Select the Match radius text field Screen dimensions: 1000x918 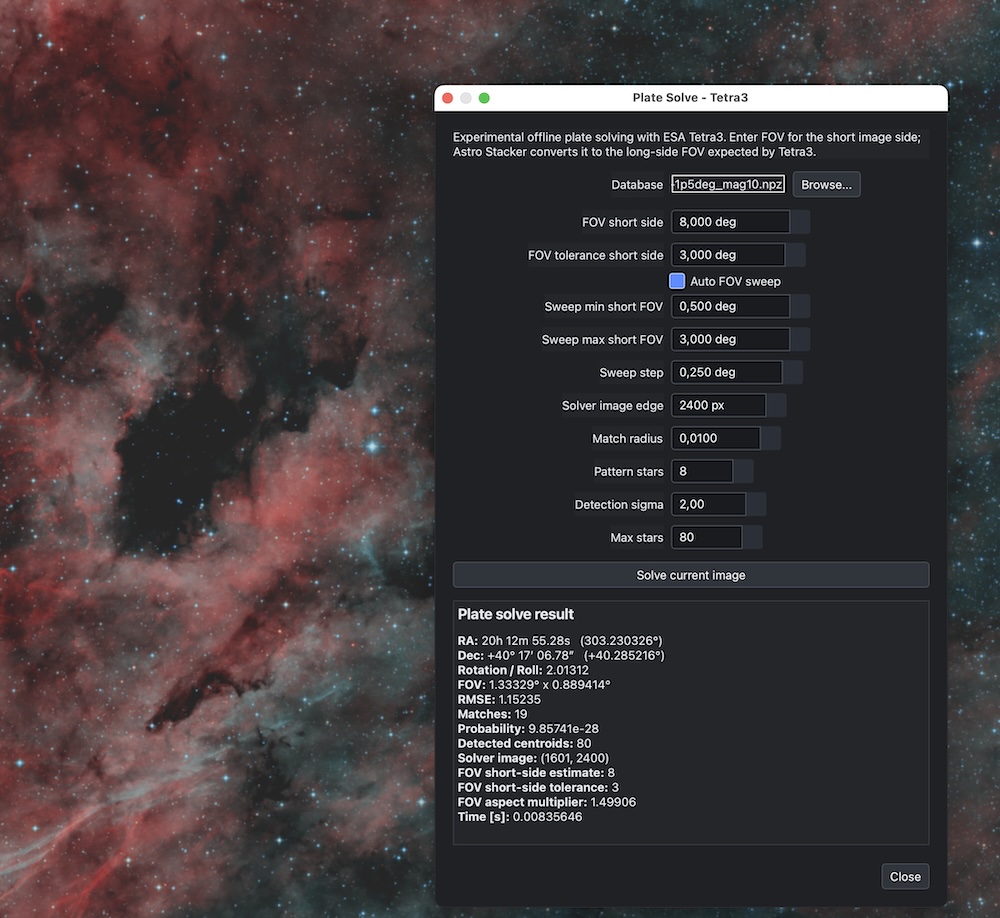pos(716,439)
